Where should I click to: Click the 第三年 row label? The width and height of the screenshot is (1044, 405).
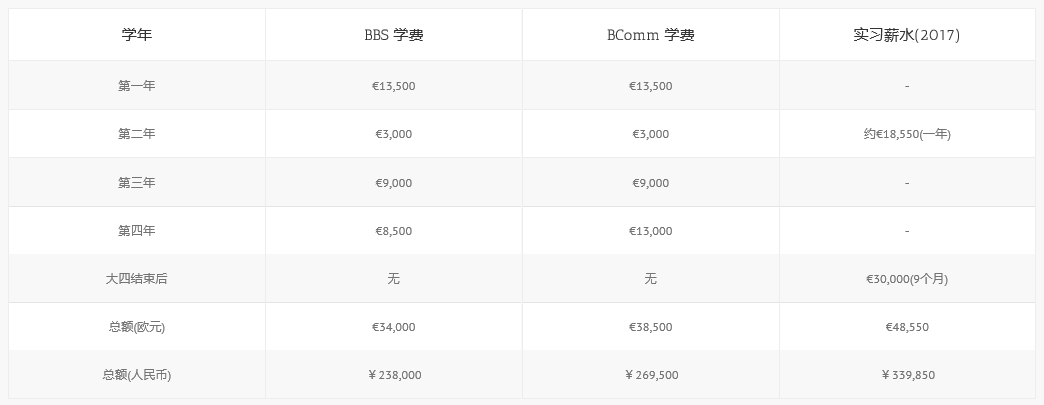(136, 183)
